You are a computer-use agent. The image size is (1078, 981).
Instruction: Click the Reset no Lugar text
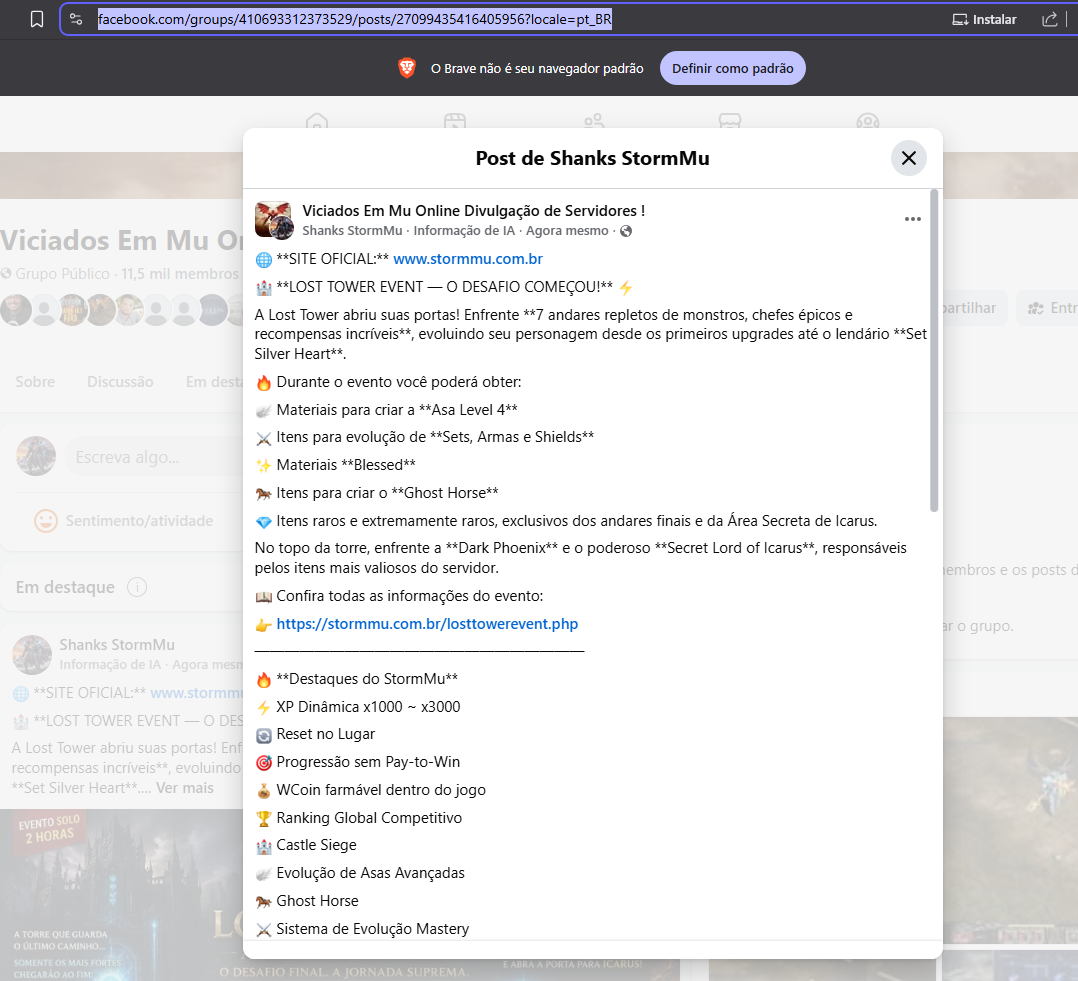coord(325,734)
